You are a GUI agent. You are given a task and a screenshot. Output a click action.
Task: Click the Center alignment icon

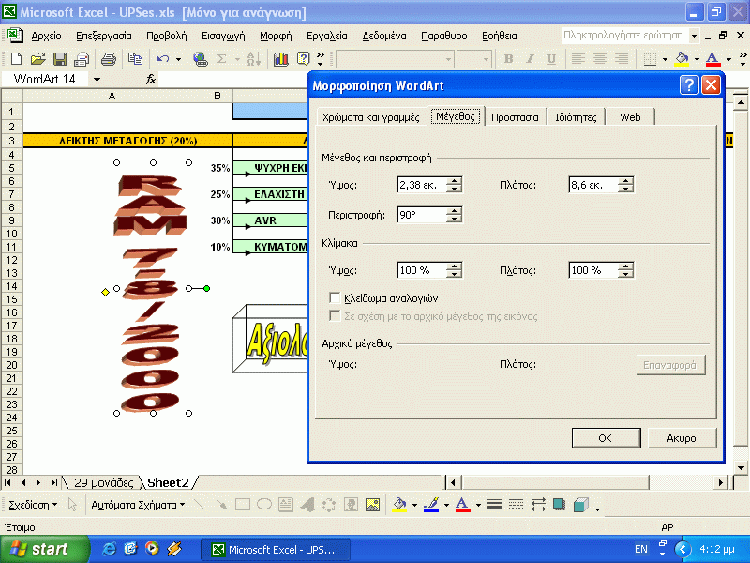[599, 59]
